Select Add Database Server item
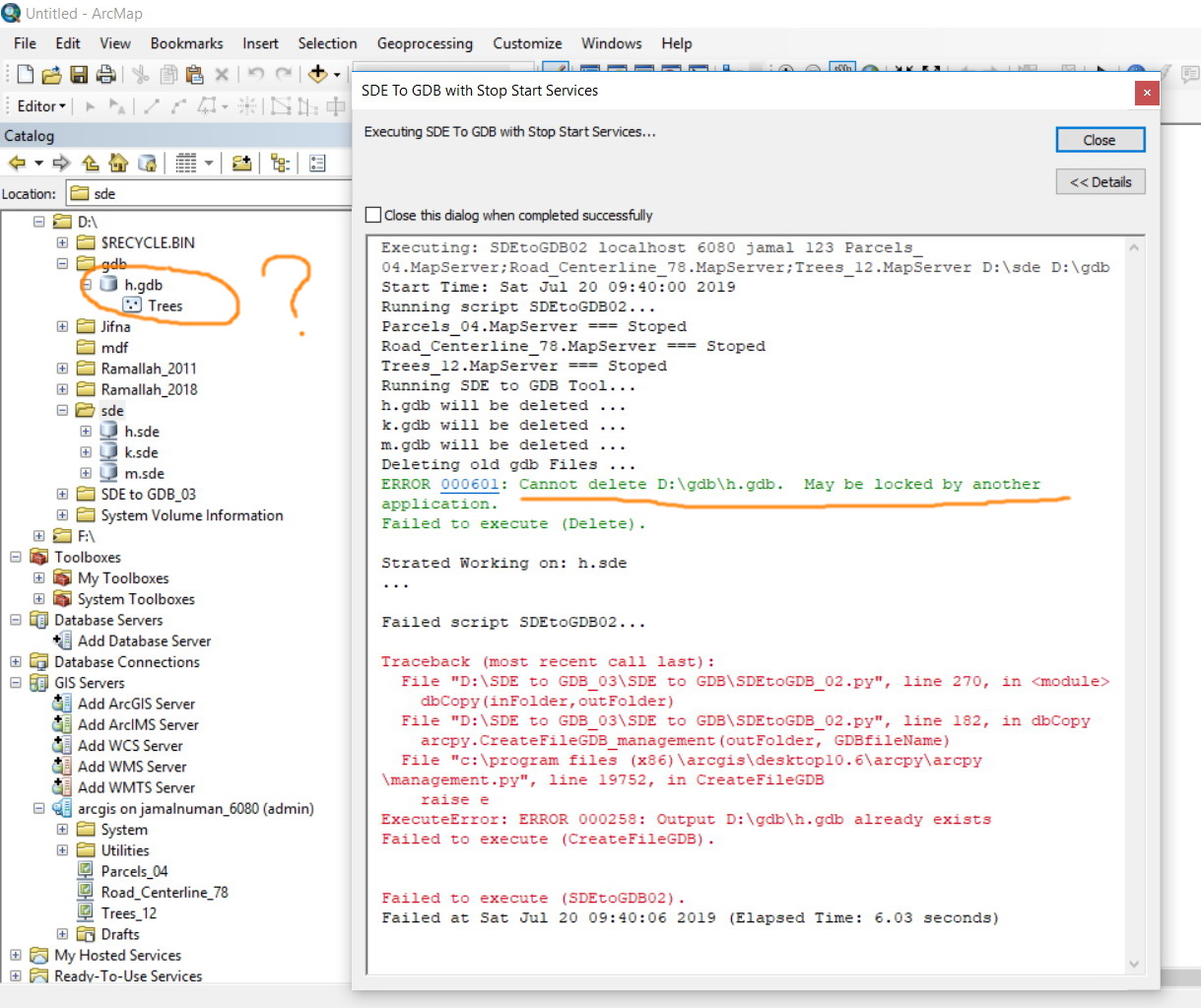 (132, 640)
